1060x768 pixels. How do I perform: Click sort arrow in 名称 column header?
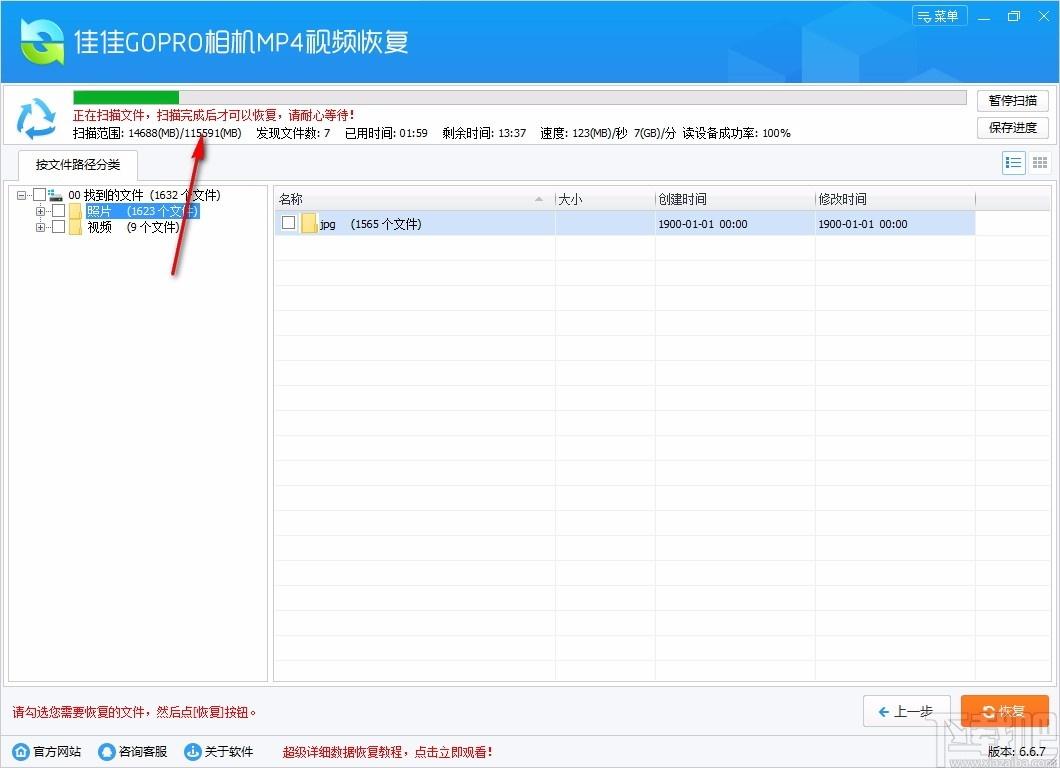(x=539, y=199)
